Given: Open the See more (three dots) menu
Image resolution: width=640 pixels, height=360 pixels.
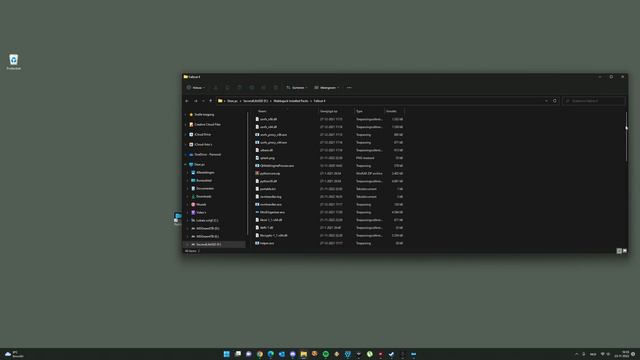Looking at the screenshot, I should coord(349,88).
